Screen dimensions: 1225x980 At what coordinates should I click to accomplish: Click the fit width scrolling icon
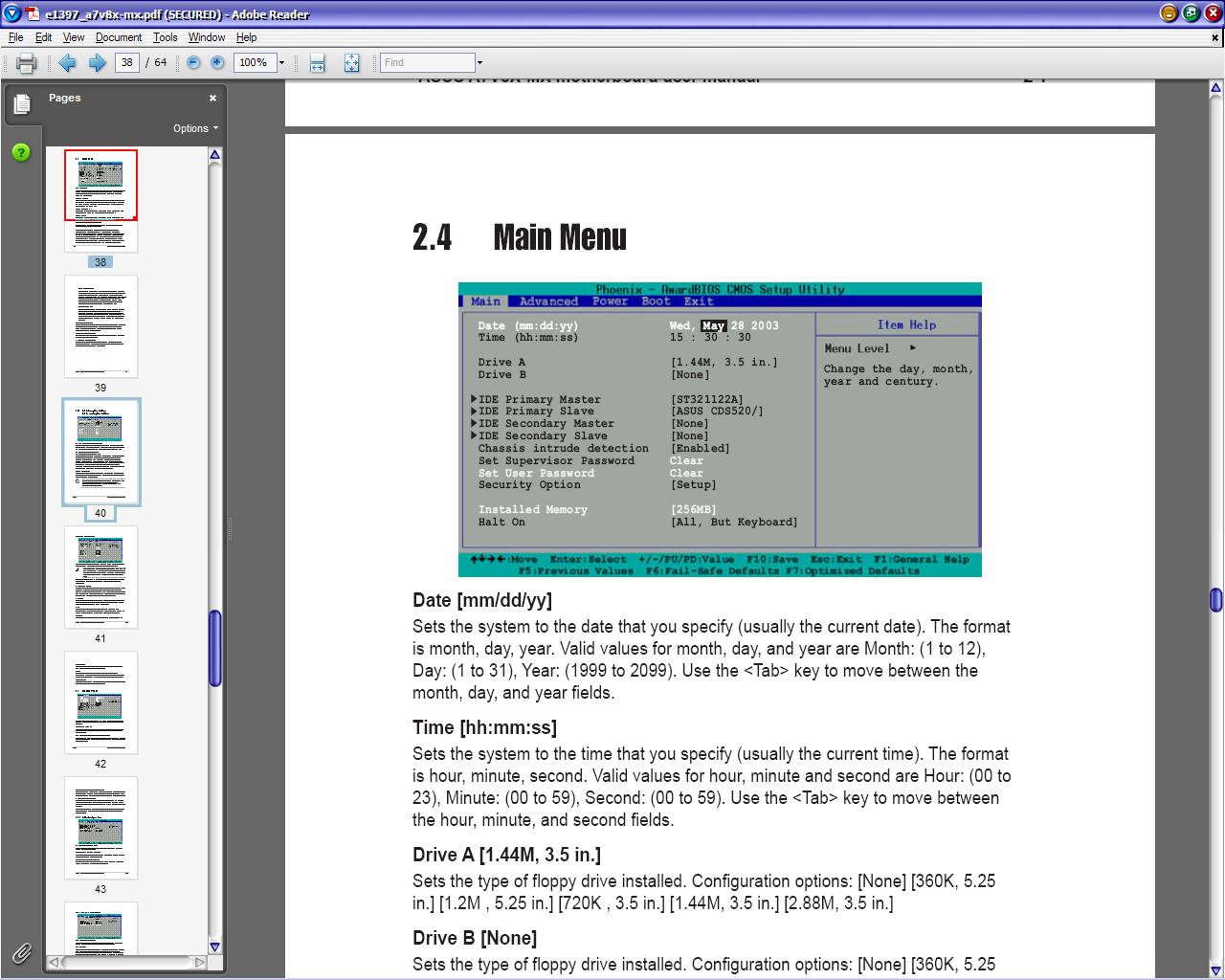click(318, 63)
